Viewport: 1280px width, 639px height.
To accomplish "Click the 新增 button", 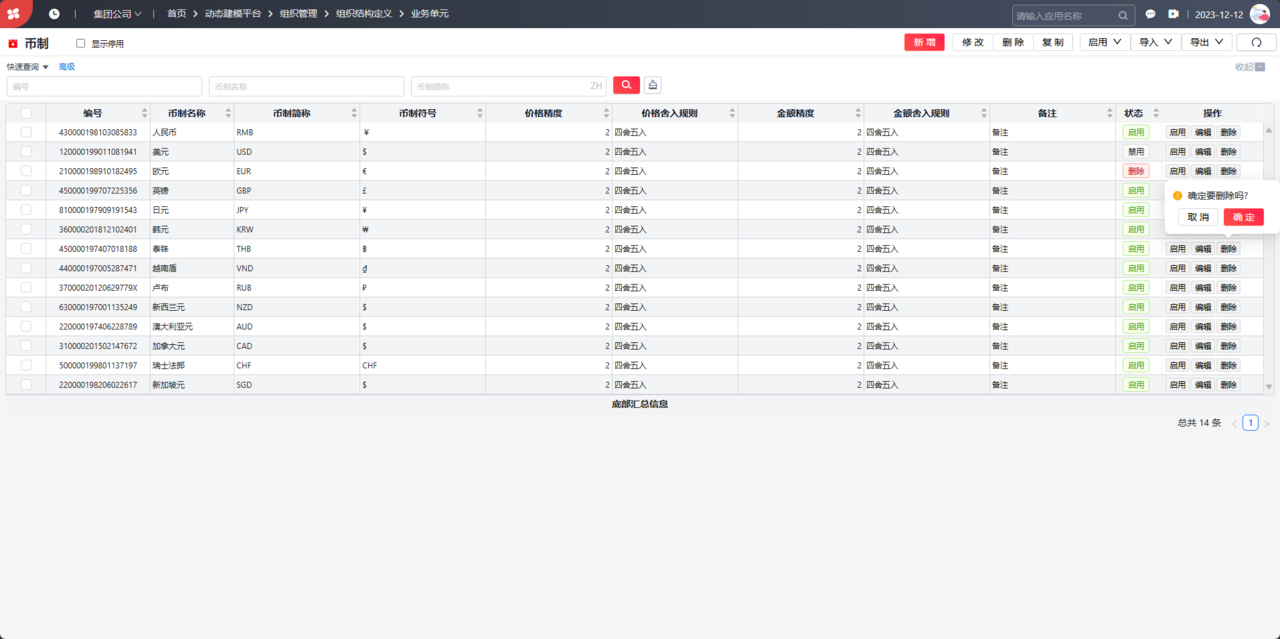I will tap(924, 42).
